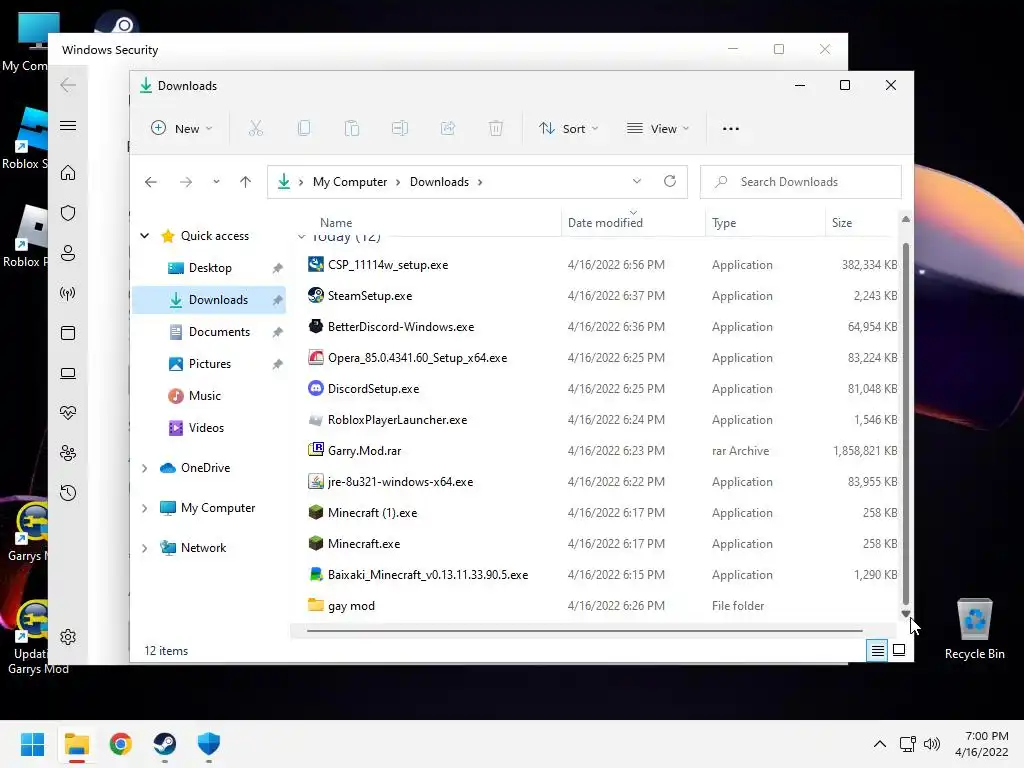Select Opera setup x64 file
This screenshot has height=768, width=1024.
tap(417, 358)
